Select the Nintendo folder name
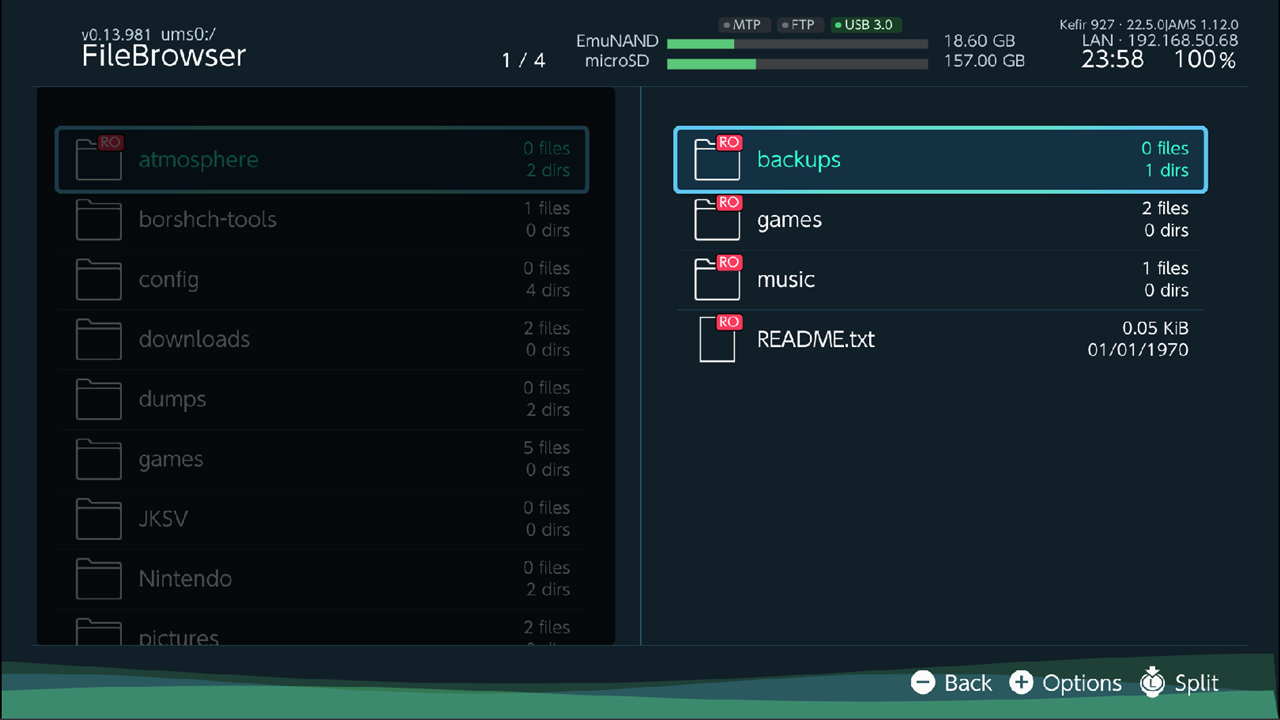 click(185, 579)
